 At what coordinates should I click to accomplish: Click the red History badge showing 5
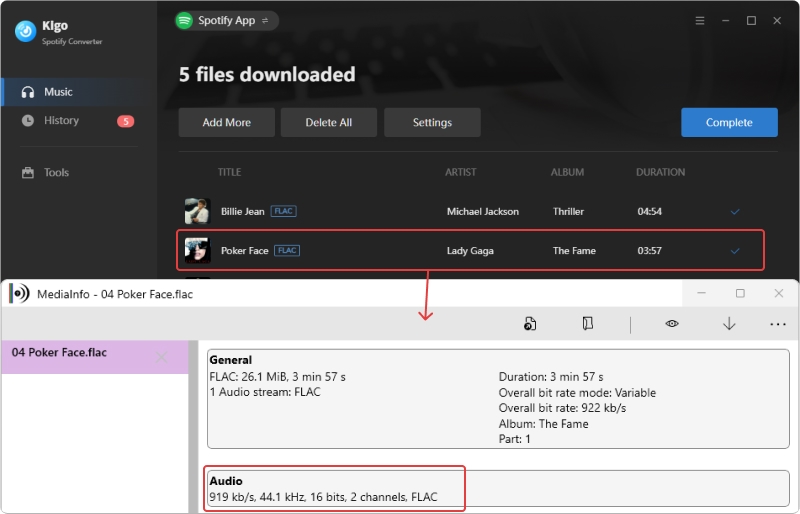tap(126, 121)
